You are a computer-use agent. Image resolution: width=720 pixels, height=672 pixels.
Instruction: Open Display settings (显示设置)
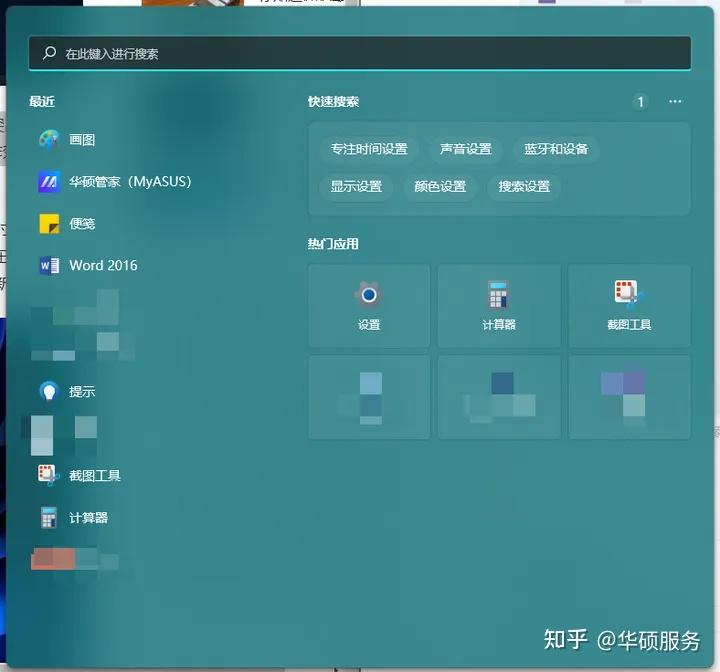click(x=356, y=186)
